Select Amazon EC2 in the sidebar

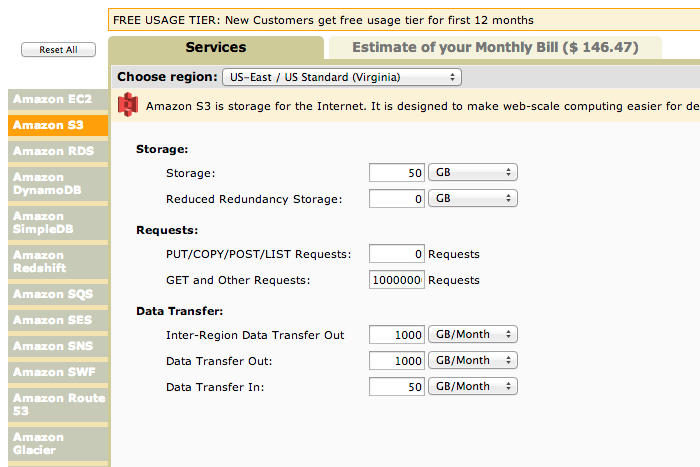pos(58,99)
